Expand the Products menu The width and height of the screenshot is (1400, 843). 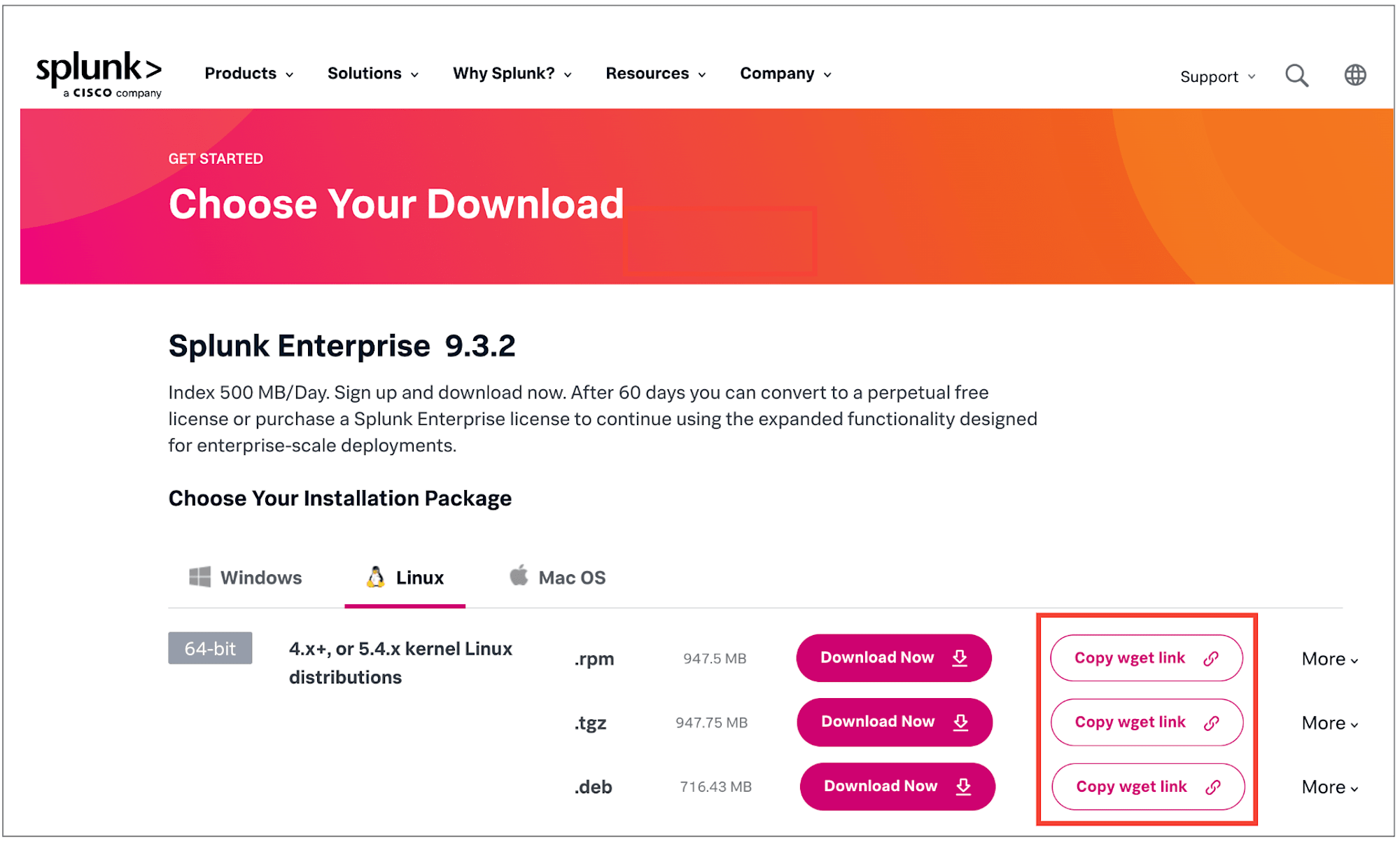(x=248, y=74)
